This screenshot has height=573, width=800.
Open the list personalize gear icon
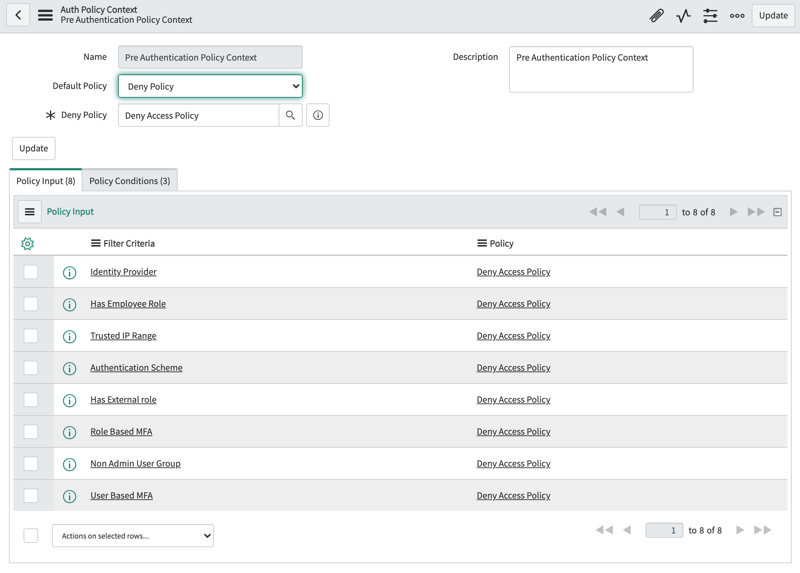coord(28,244)
